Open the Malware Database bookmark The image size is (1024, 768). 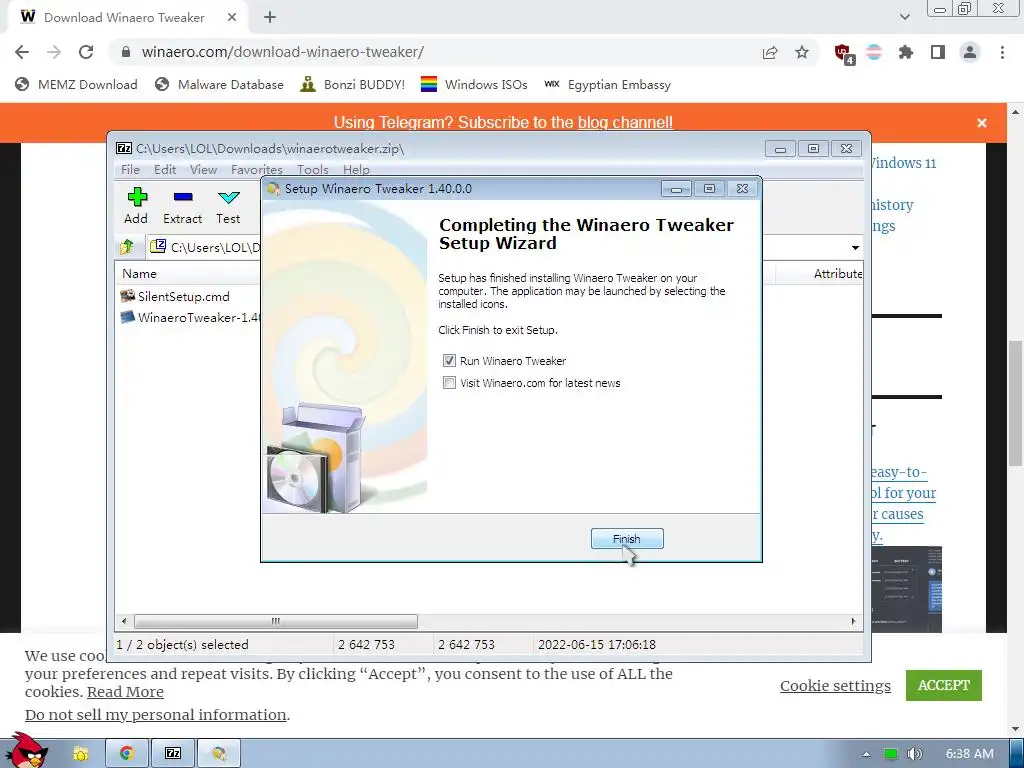pyautogui.click(x=219, y=84)
